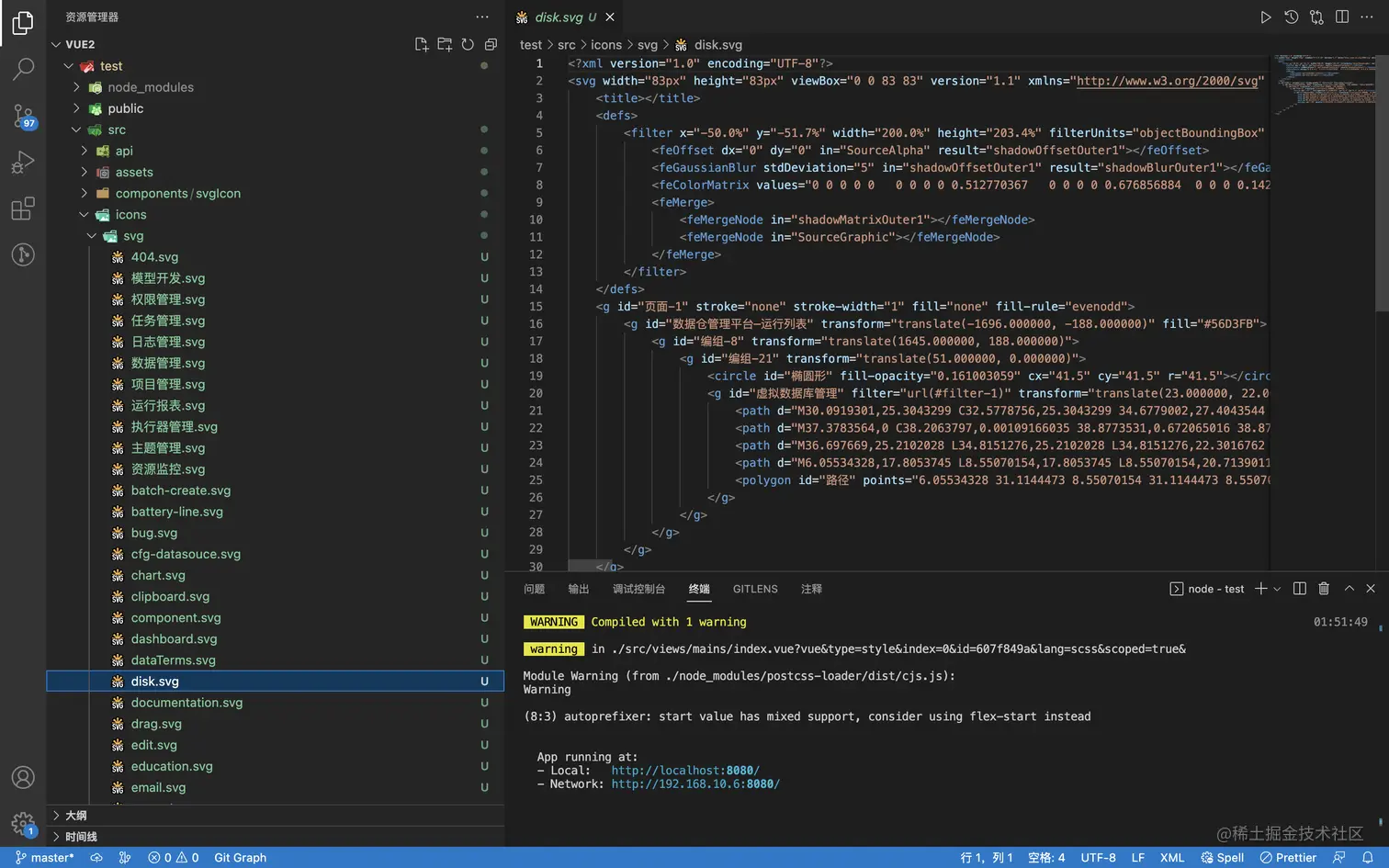Toggle Prettier formatter in status bar
The width and height of the screenshot is (1389, 868).
(1288, 857)
